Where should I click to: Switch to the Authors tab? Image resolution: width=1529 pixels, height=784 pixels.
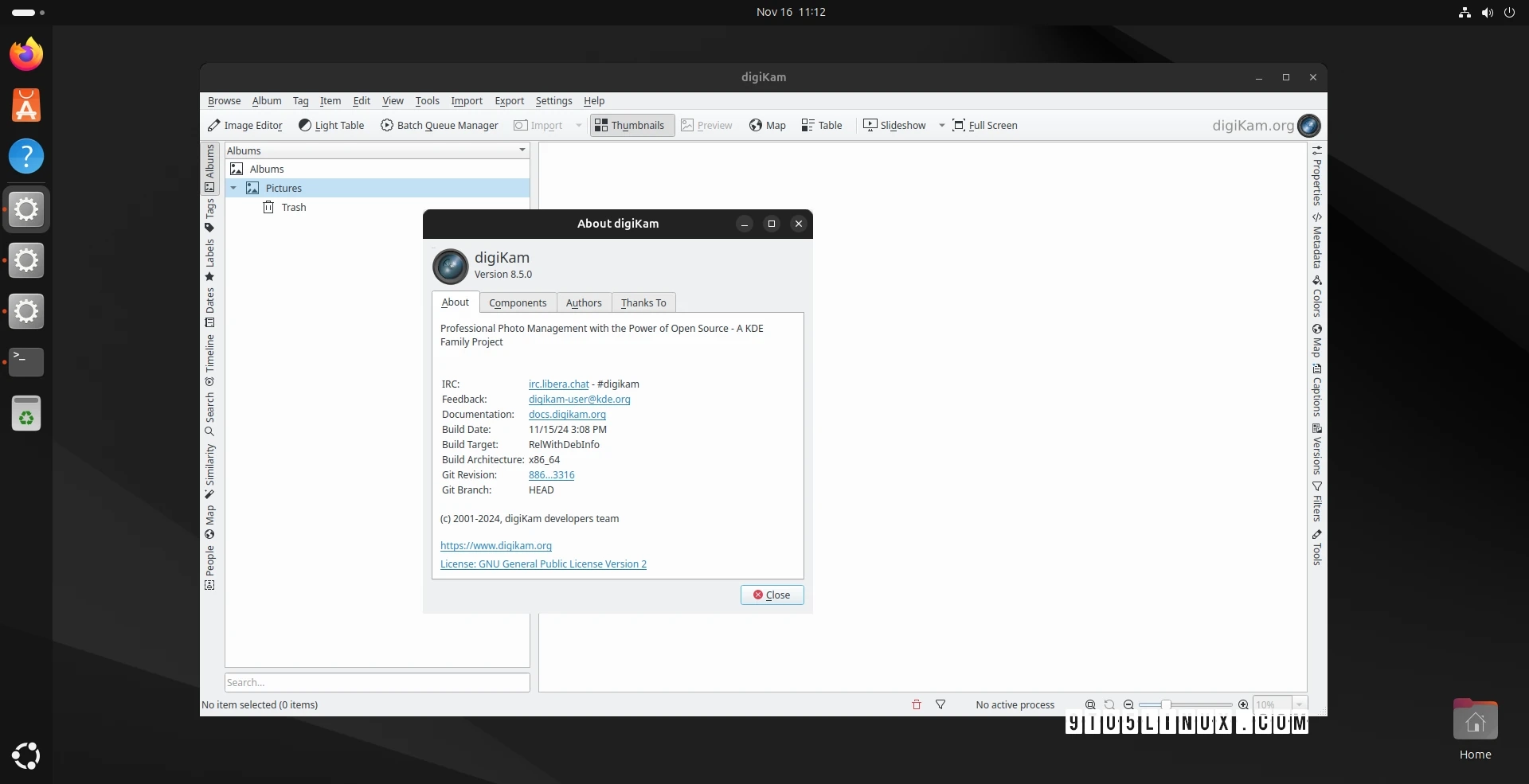pos(584,302)
